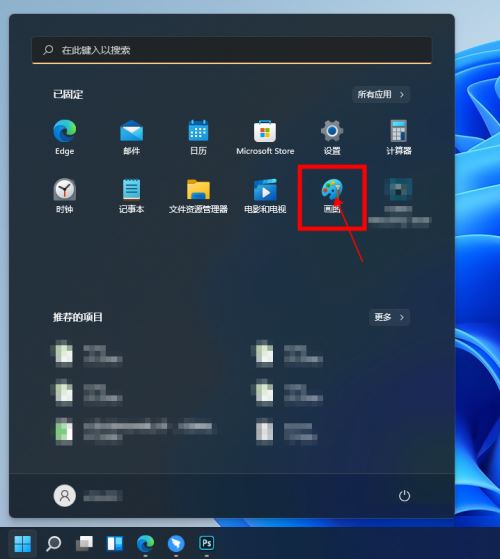Open All apps (所有应用) list
The image size is (500, 559).
(x=381, y=94)
